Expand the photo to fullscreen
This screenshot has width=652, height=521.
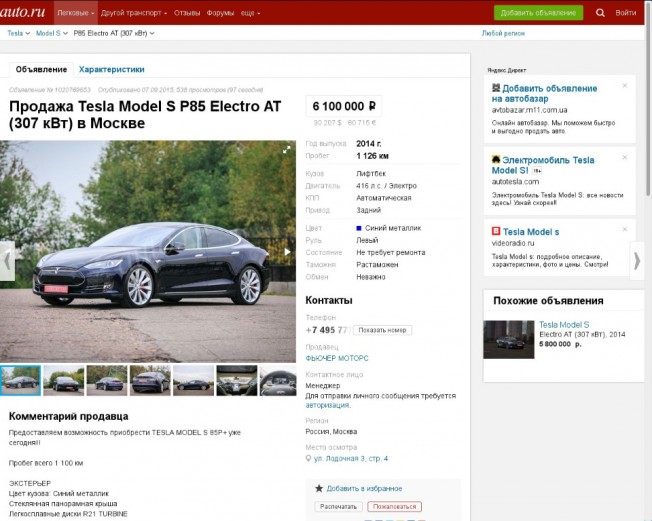(286, 150)
